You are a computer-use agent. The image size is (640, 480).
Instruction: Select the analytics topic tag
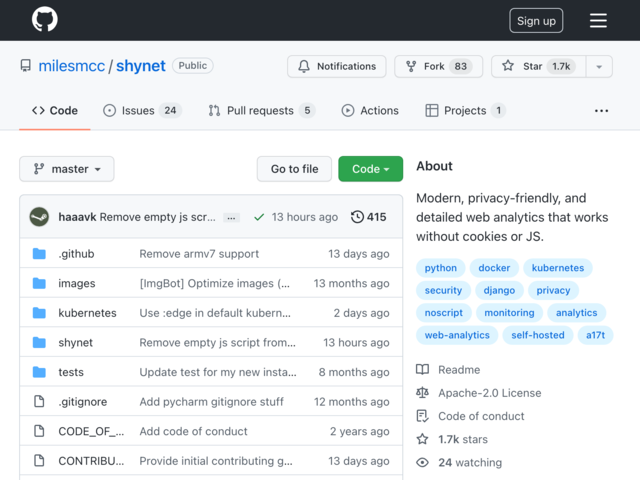point(576,313)
